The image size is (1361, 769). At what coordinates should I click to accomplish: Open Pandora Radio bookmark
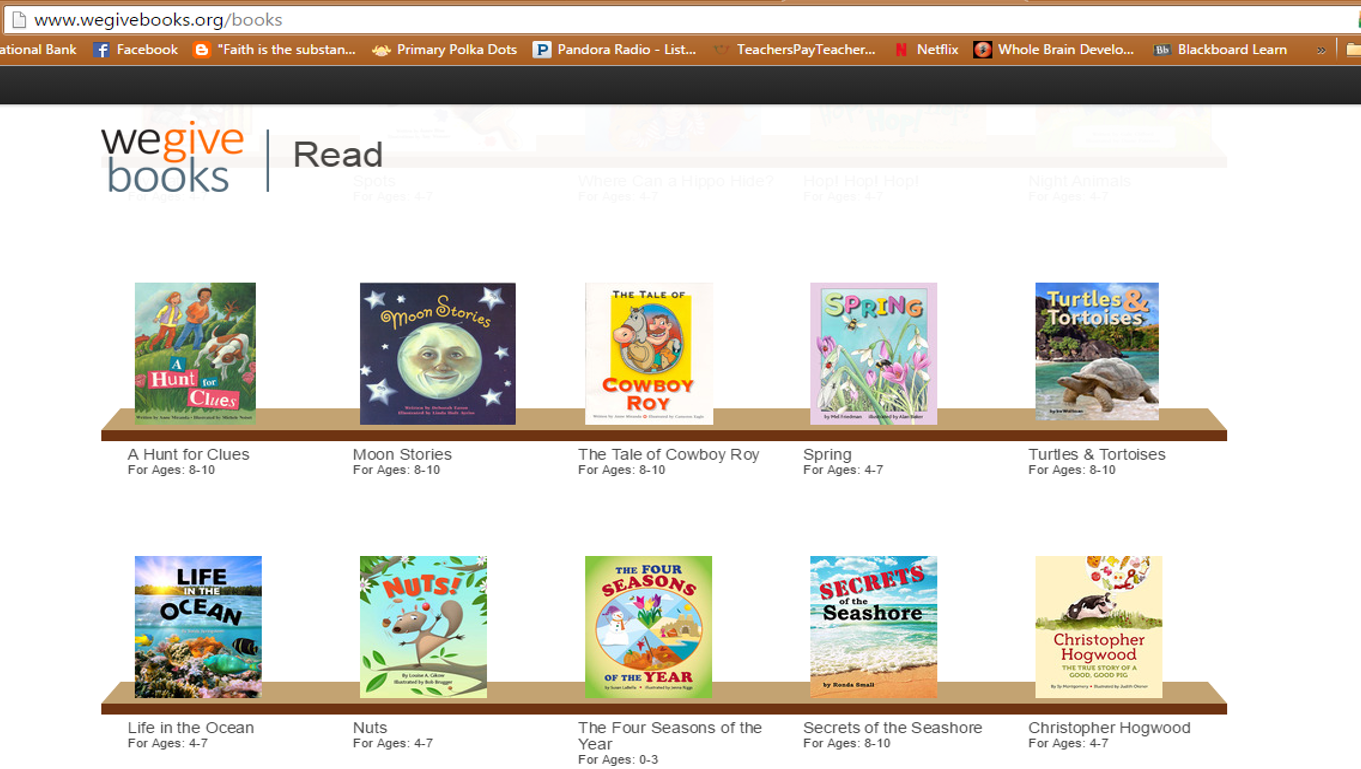click(x=614, y=50)
